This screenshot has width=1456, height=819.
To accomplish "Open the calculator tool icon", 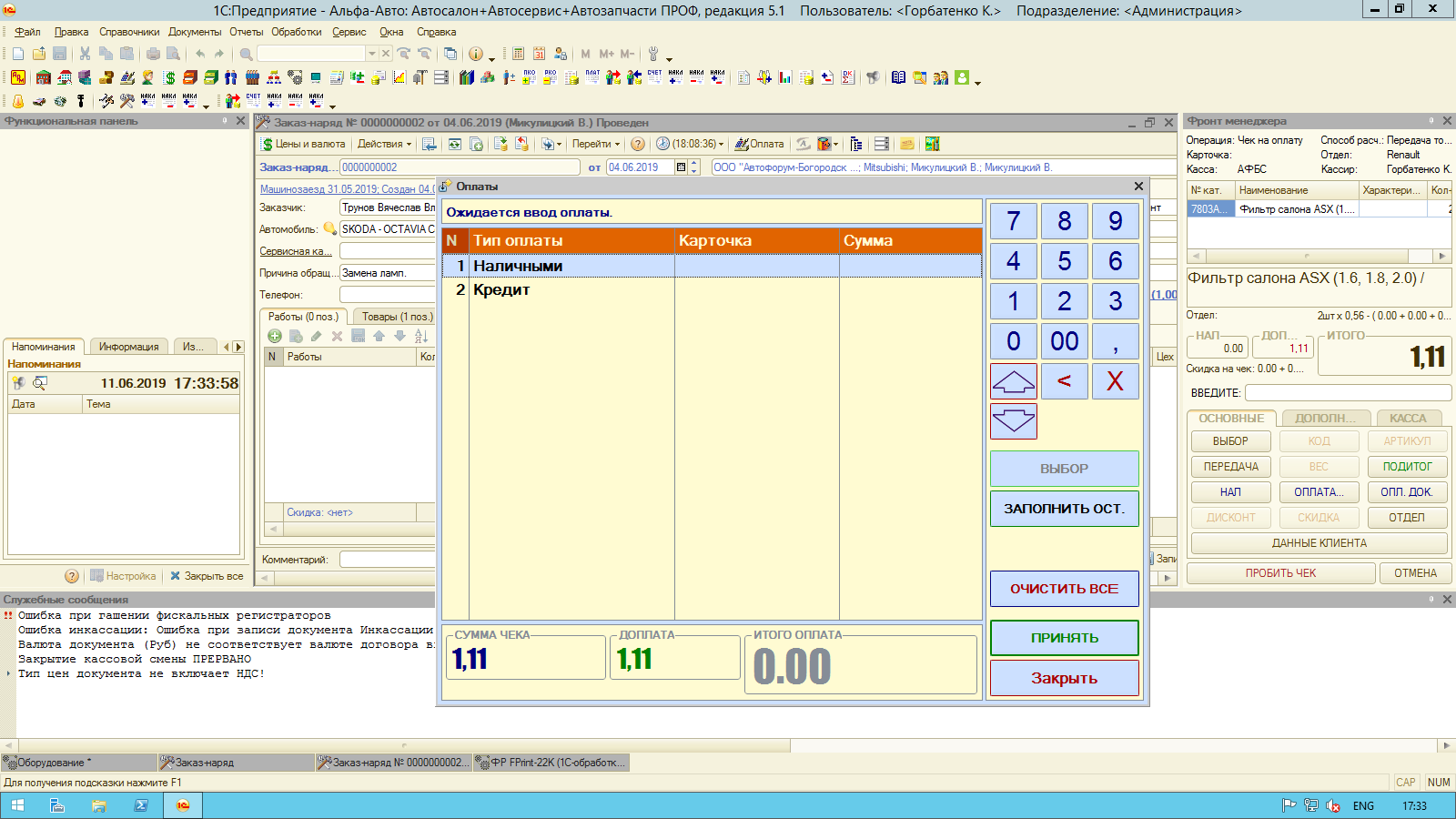I will pos(518,54).
